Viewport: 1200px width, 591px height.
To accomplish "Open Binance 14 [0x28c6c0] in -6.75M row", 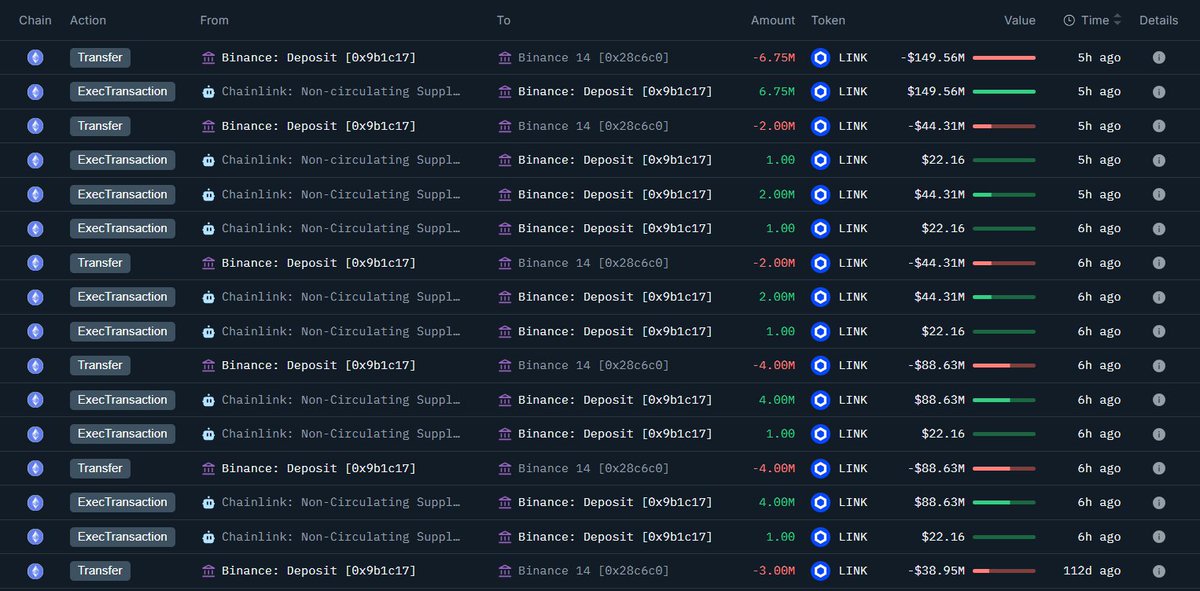I will pyautogui.click(x=593, y=58).
